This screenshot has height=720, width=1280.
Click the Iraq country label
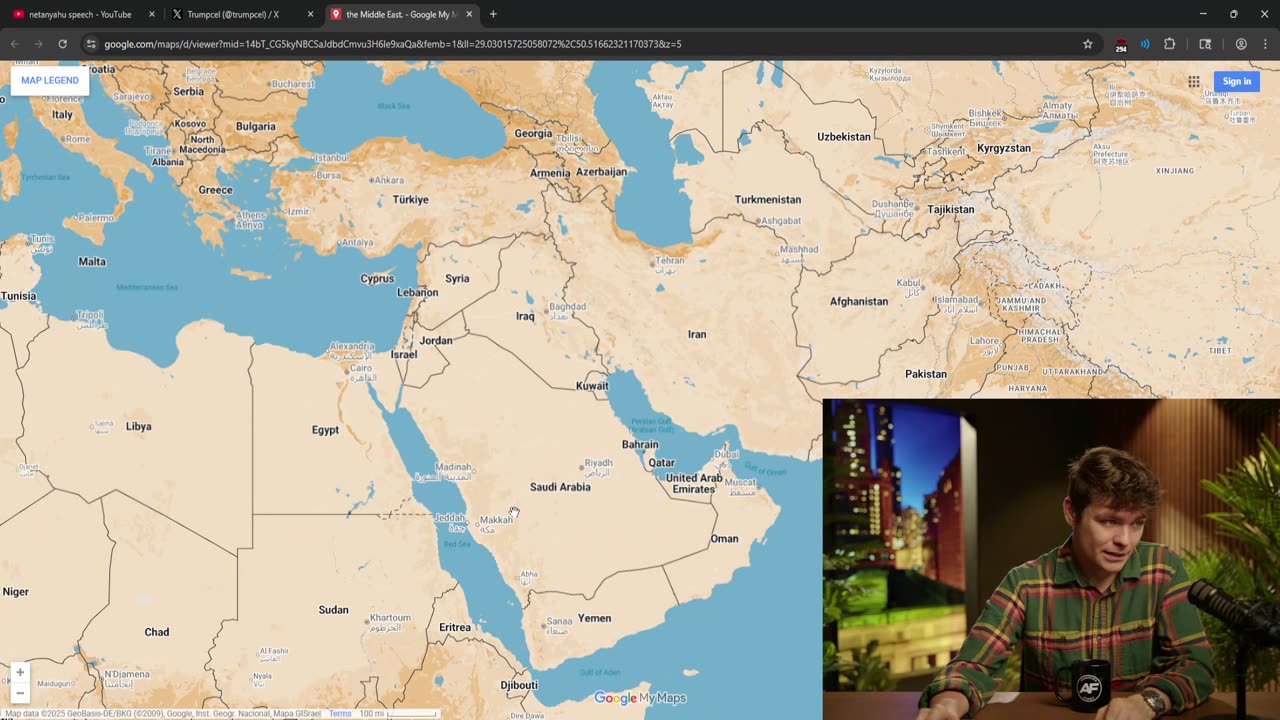[x=525, y=316]
